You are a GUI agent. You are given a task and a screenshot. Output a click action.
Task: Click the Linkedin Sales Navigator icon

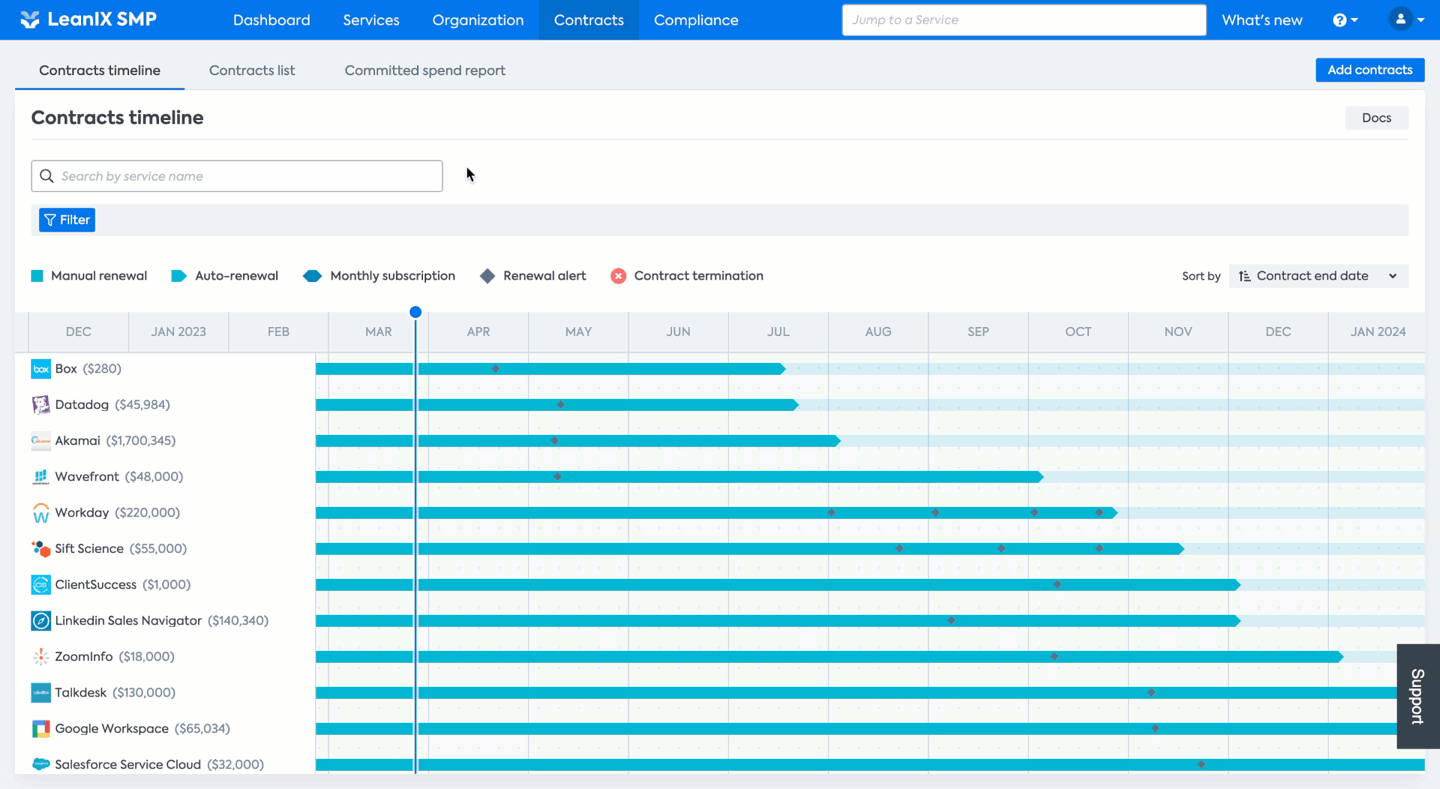click(41, 621)
